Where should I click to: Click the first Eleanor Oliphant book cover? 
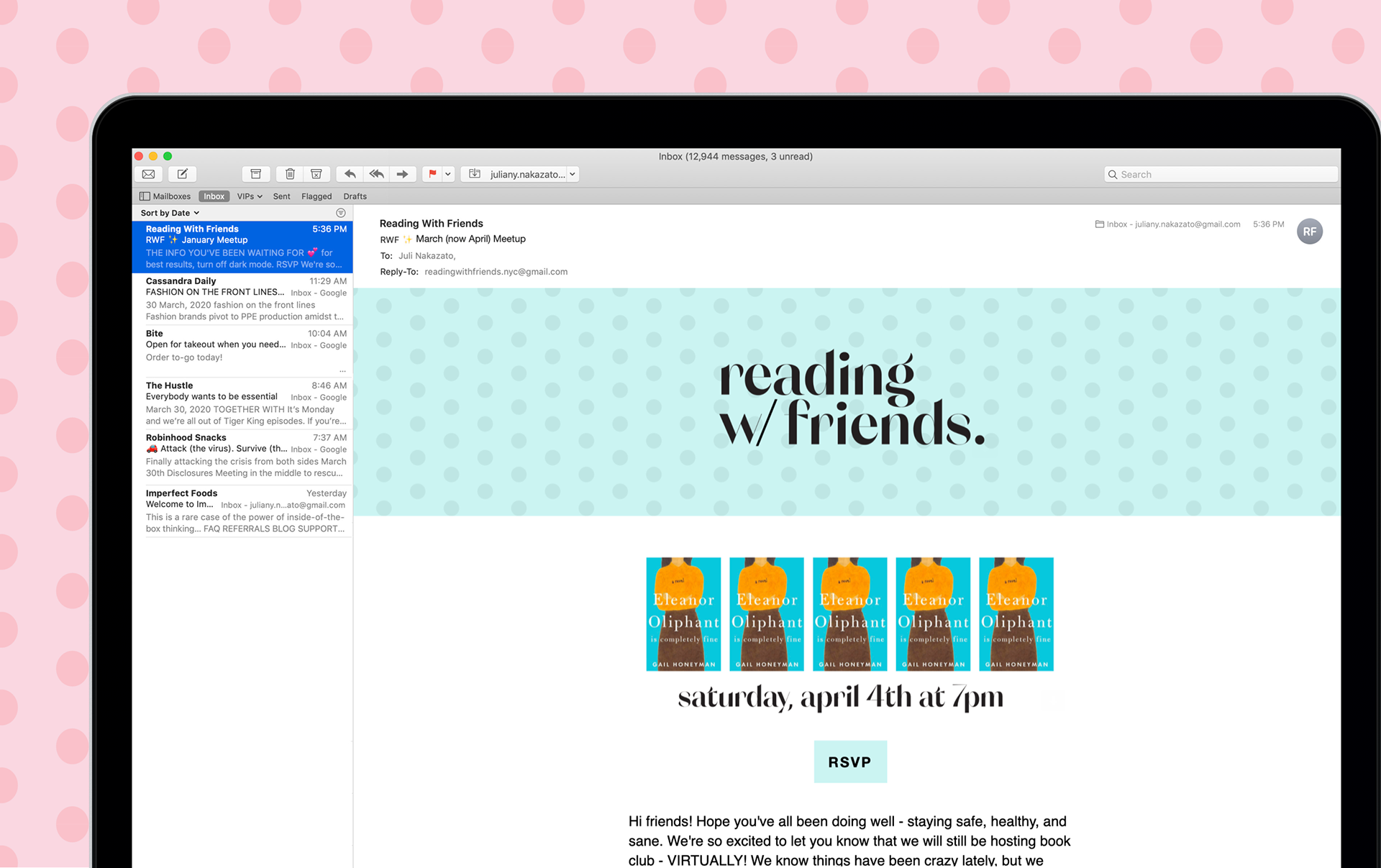click(x=683, y=614)
